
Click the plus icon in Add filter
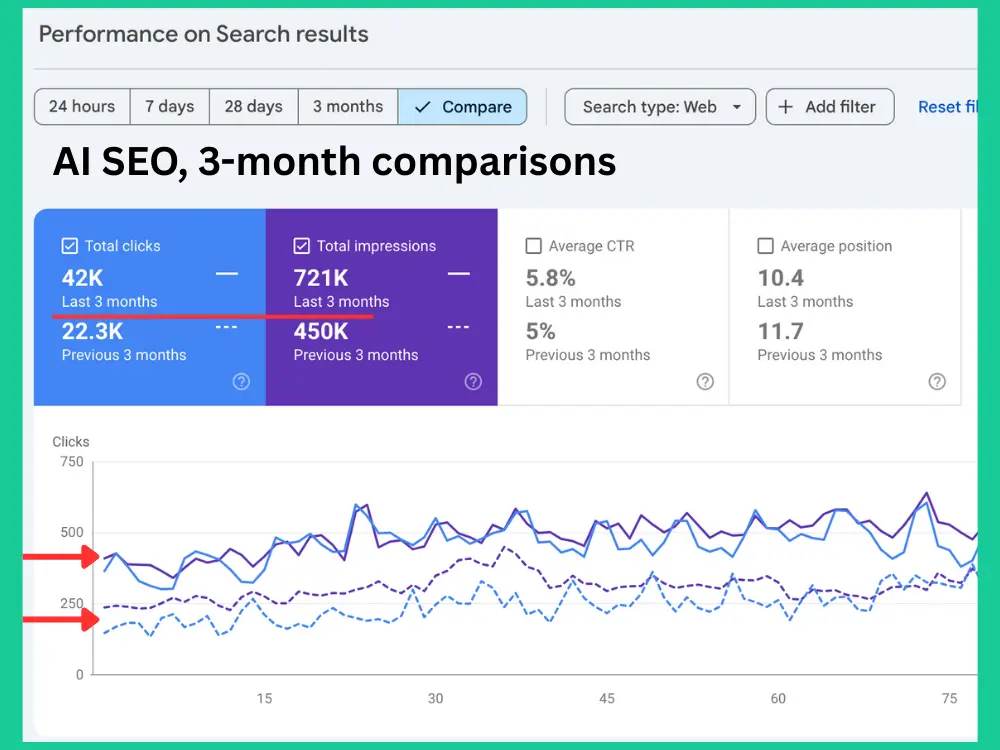click(786, 107)
